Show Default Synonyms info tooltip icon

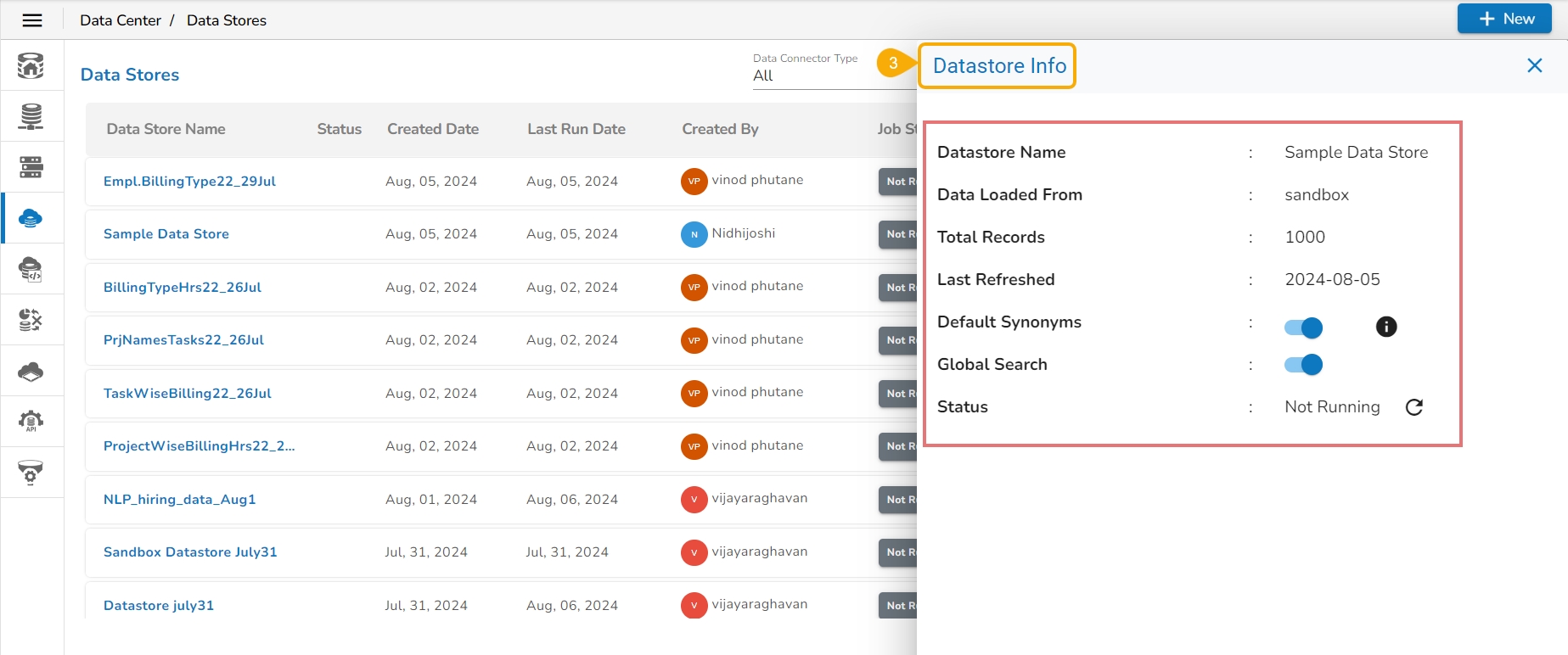(1385, 327)
